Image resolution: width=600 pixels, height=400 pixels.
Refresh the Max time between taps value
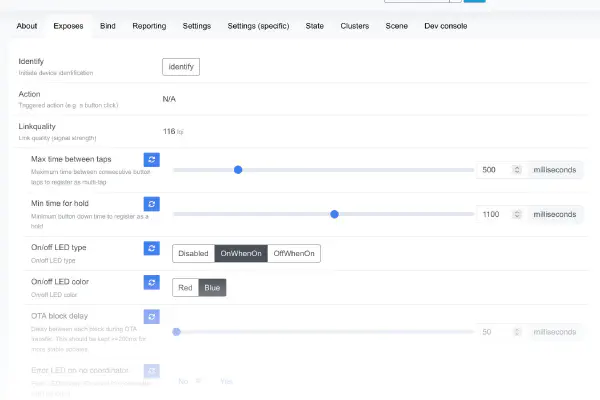pos(151,160)
